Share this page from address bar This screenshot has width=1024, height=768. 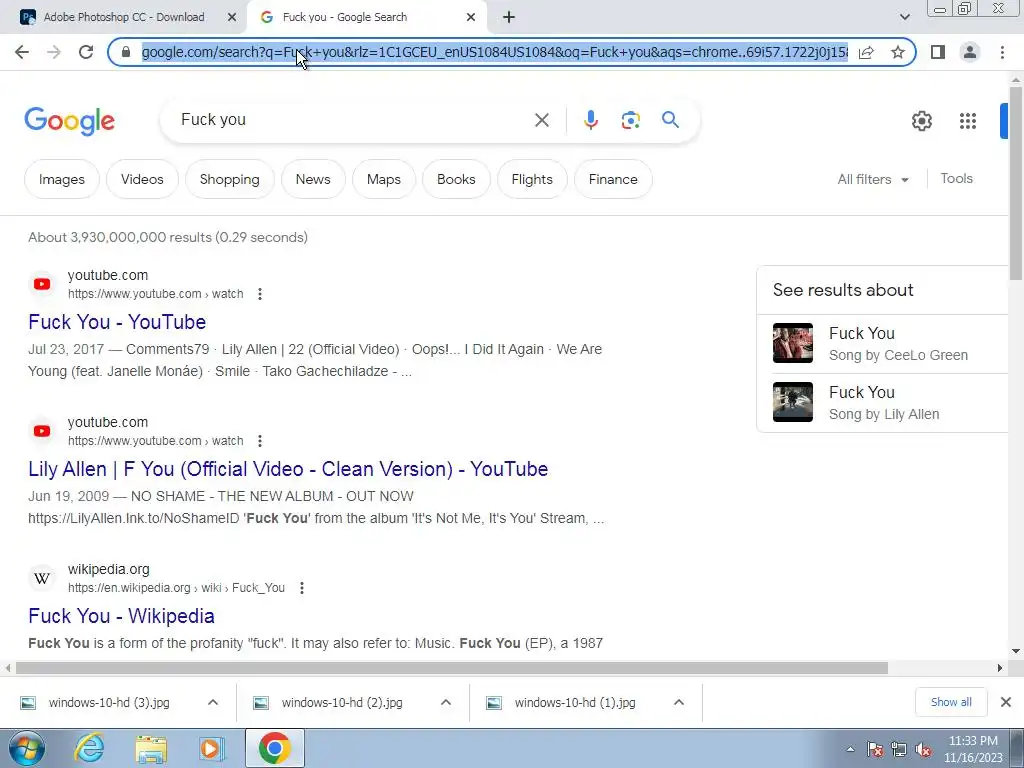866,52
